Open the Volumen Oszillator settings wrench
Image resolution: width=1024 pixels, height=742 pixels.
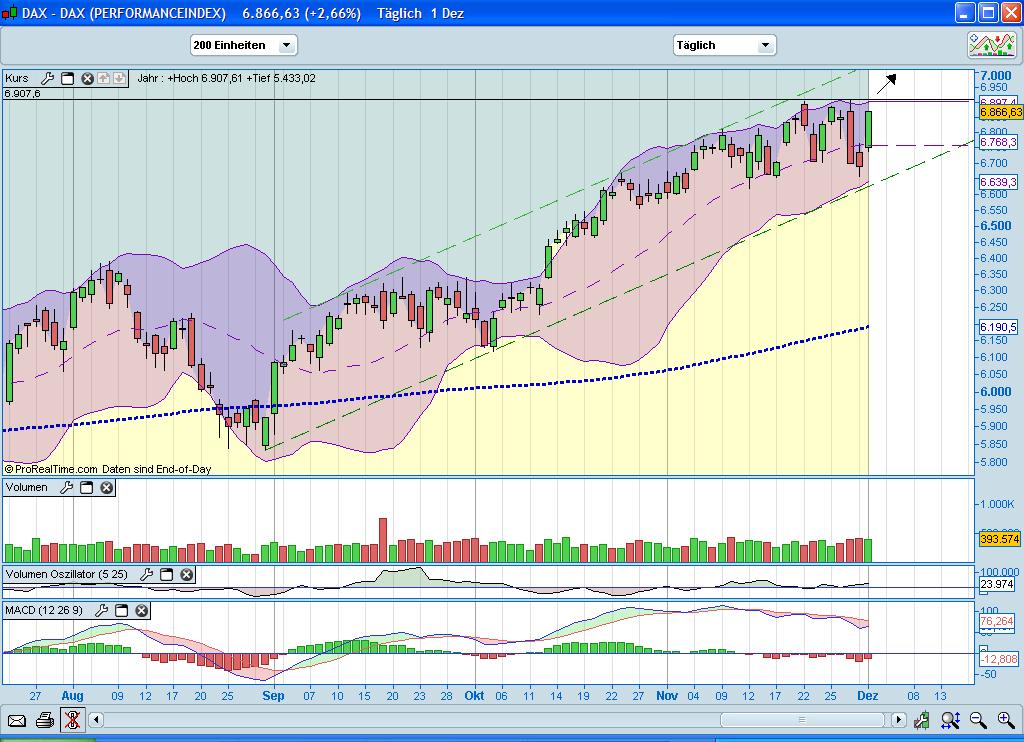click(148, 575)
